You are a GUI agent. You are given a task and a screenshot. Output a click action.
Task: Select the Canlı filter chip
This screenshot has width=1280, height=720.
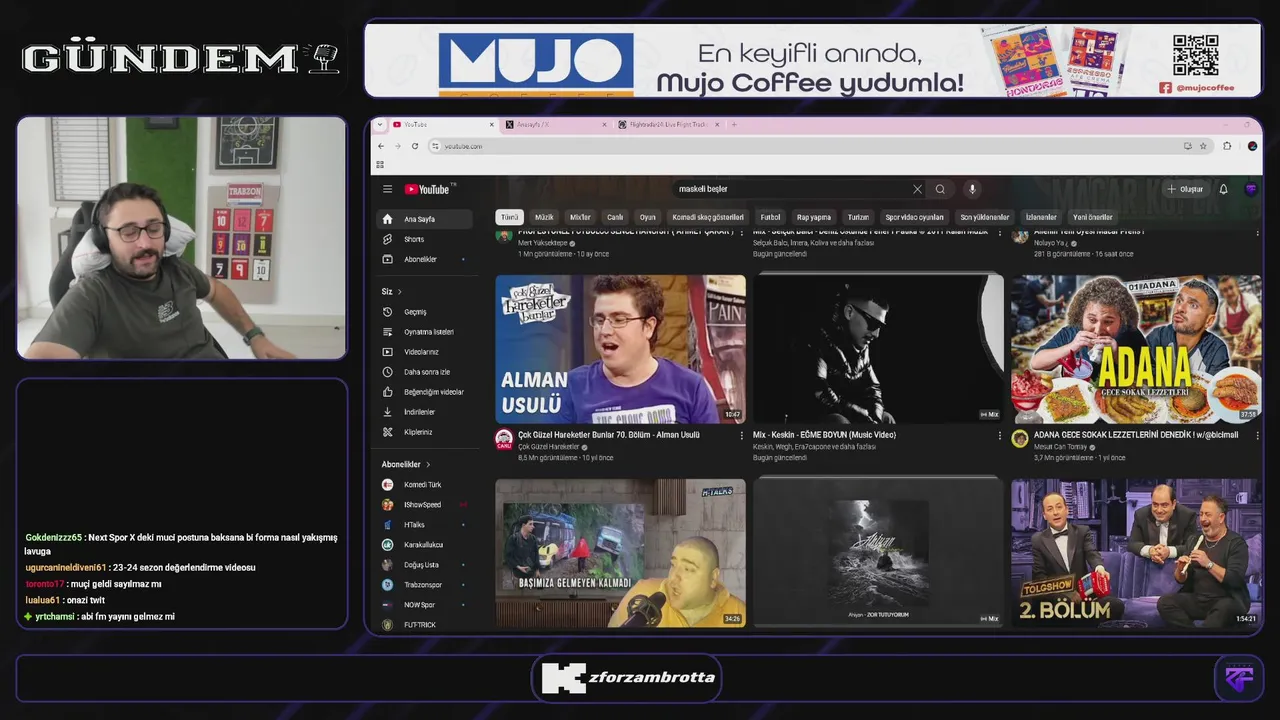pyautogui.click(x=615, y=217)
